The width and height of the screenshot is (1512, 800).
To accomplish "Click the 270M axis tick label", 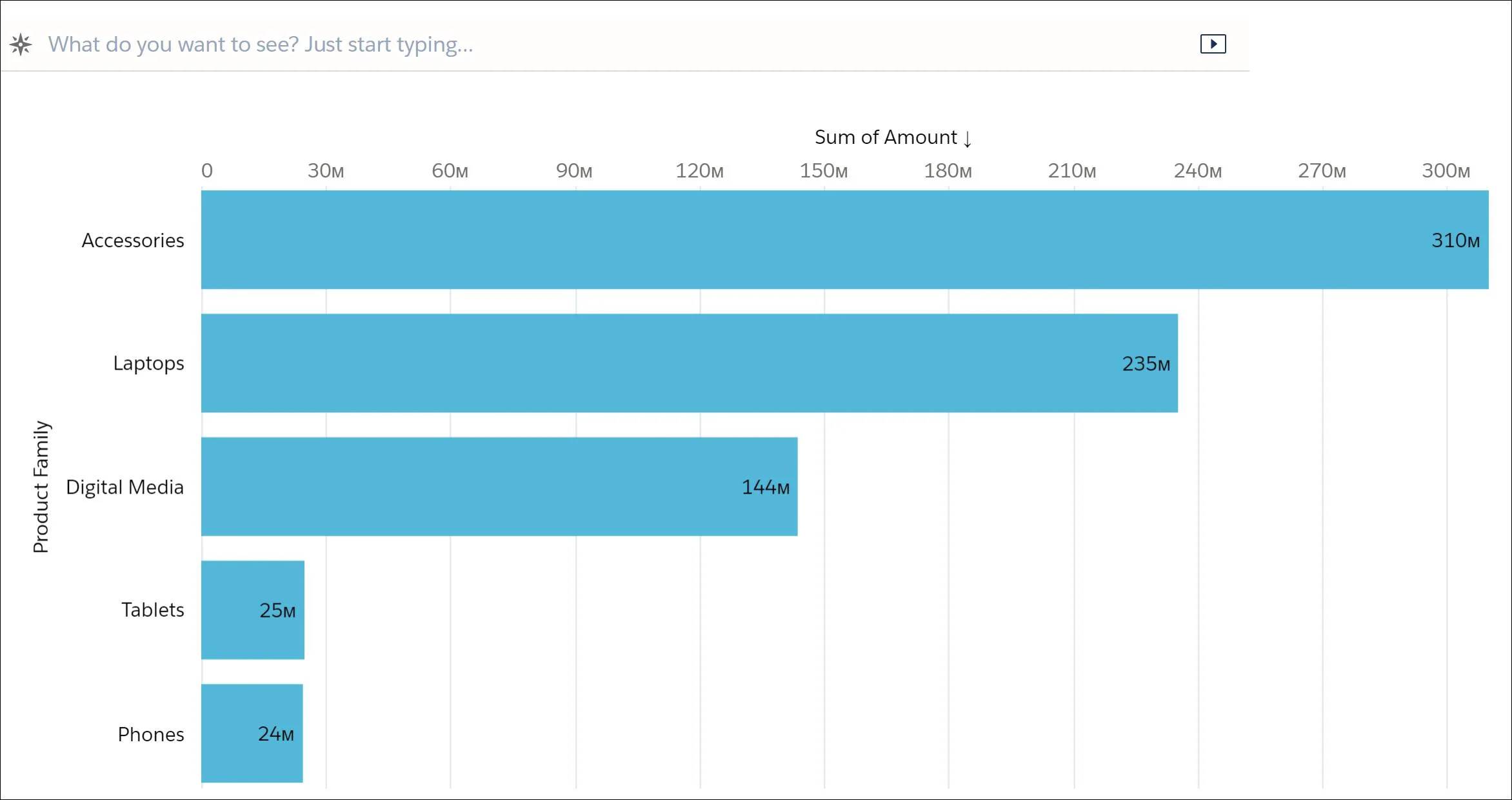I will (x=1322, y=171).
